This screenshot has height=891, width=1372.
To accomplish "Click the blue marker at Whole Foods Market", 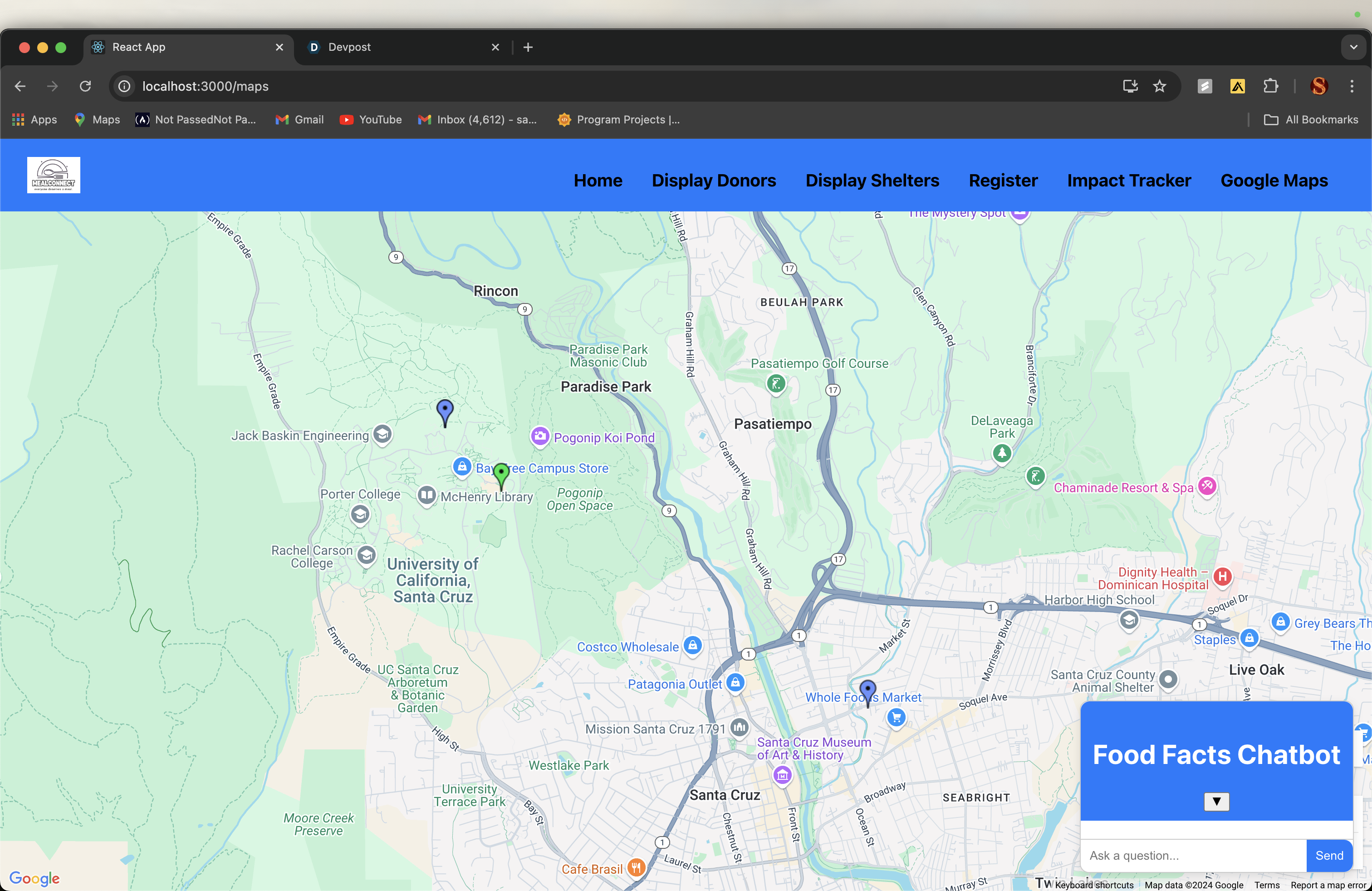I will click(x=867, y=691).
